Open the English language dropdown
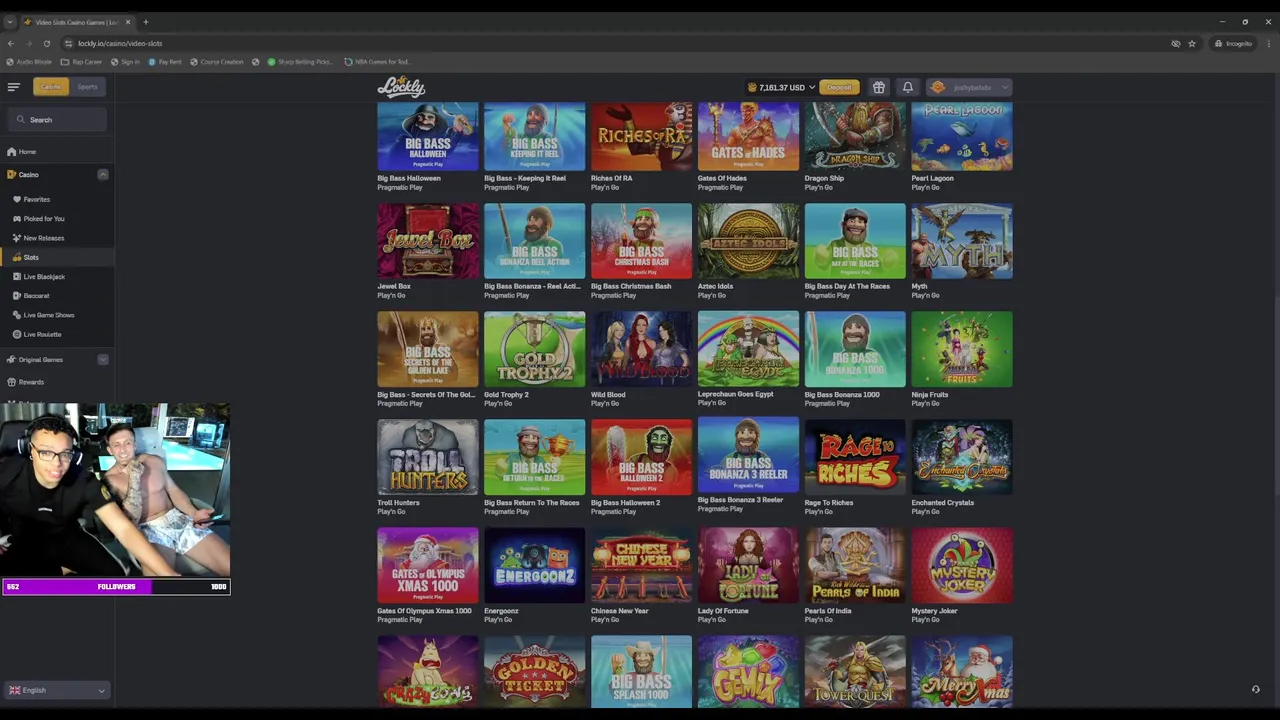The height and width of the screenshot is (720, 1280). click(x=57, y=690)
